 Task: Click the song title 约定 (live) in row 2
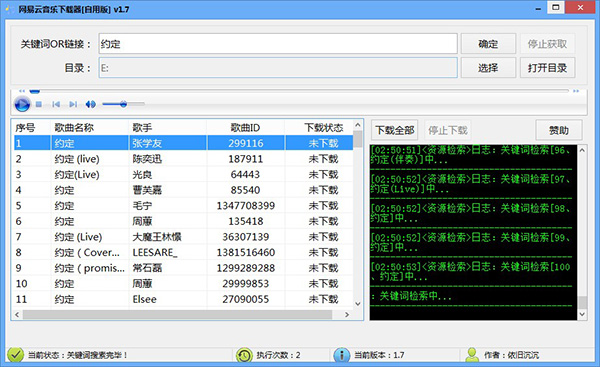click(77, 159)
